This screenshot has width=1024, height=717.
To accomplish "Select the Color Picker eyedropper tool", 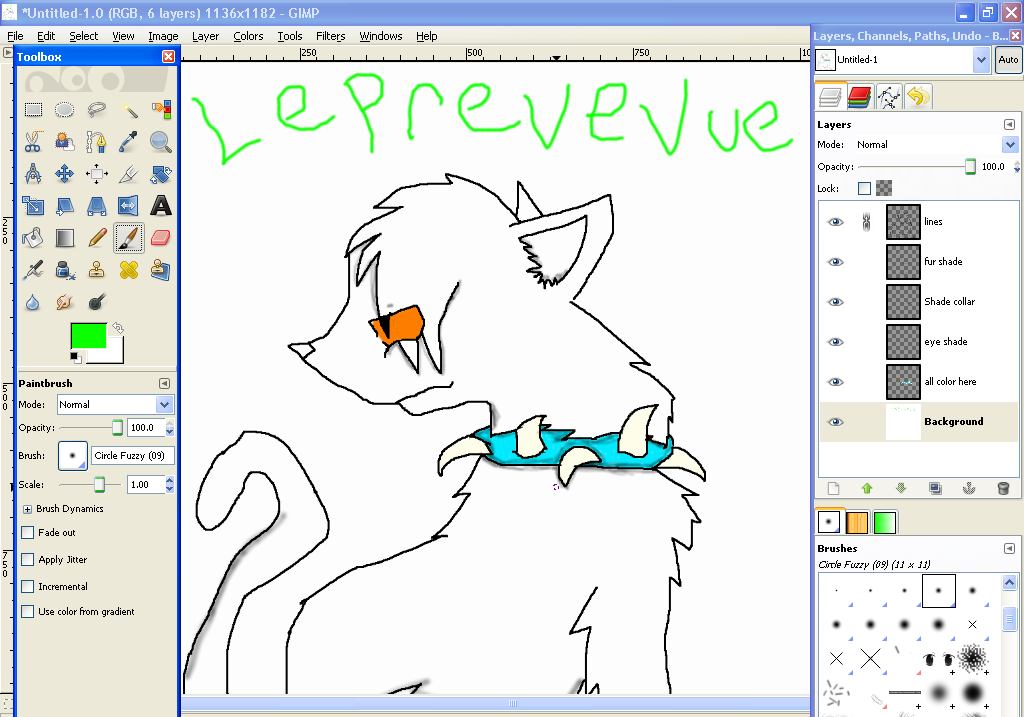I will coord(129,141).
